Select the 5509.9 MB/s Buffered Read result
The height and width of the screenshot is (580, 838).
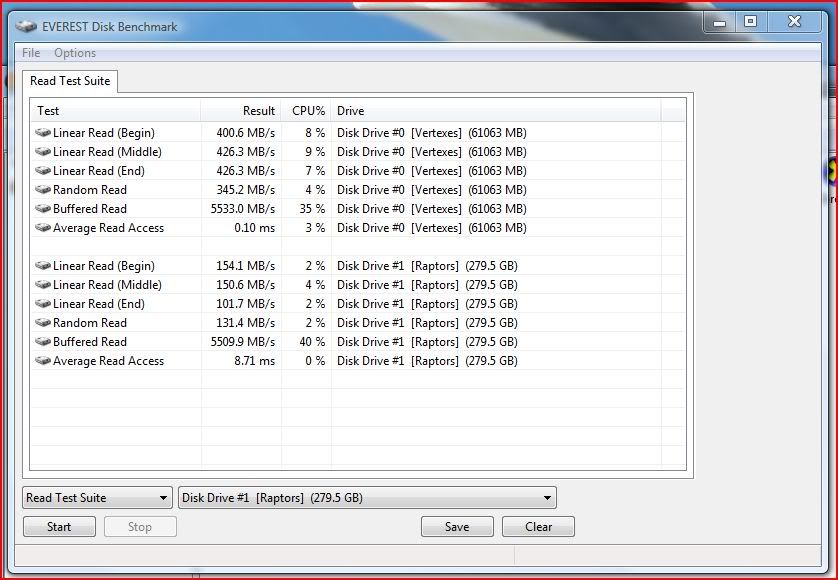[x=243, y=342]
